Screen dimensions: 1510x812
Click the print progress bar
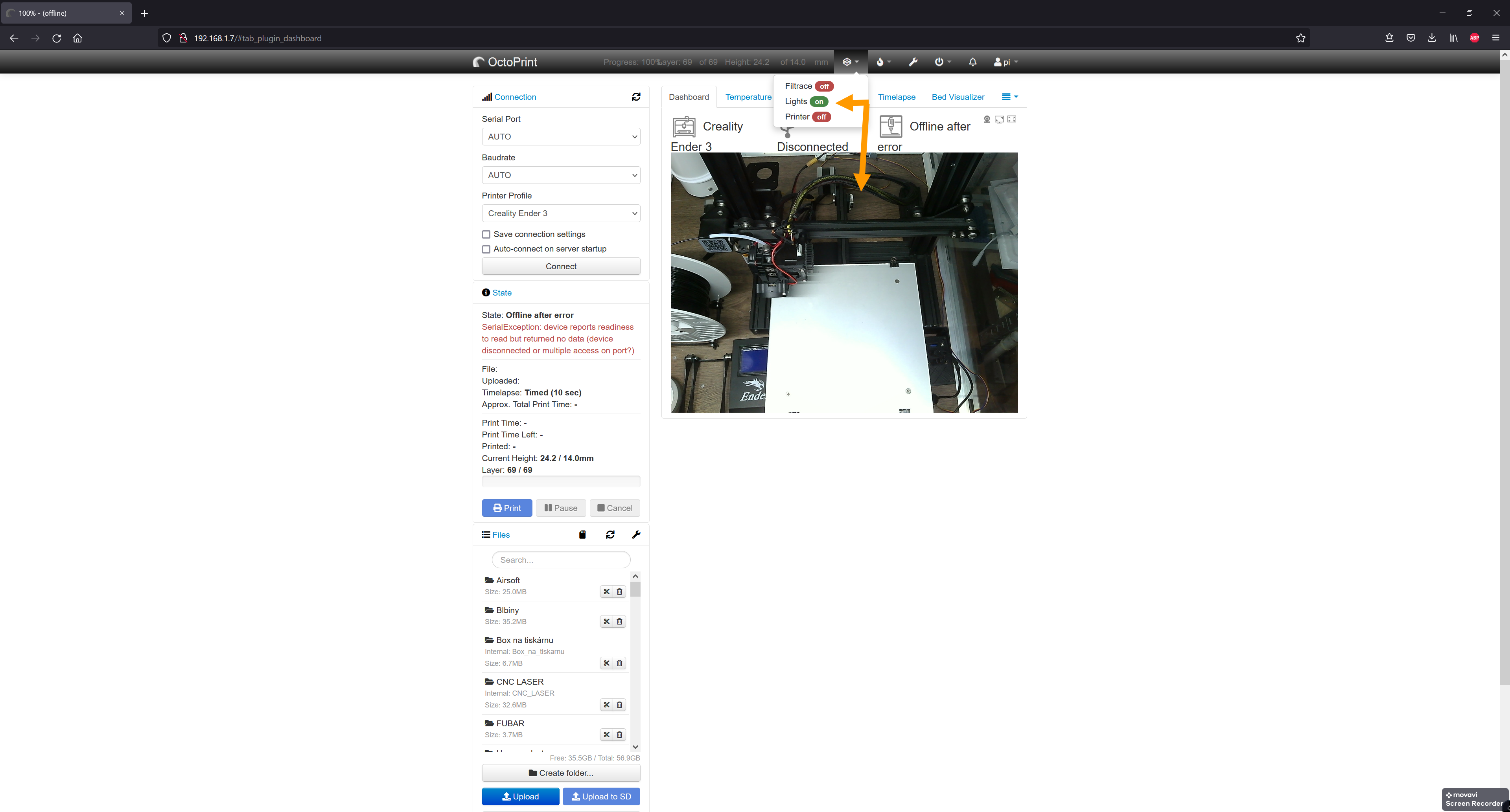tap(561, 481)
